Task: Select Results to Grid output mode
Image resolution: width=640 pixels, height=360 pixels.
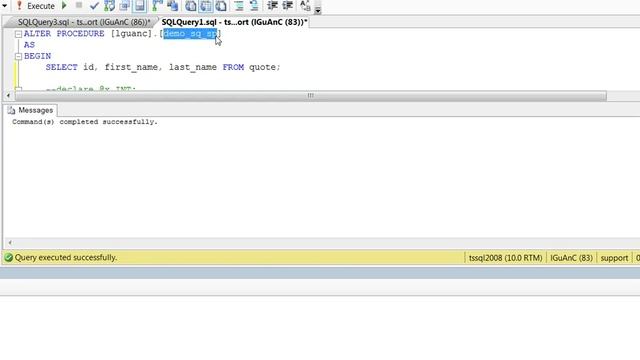Action: pyautogui.click(x=206, y=6)
